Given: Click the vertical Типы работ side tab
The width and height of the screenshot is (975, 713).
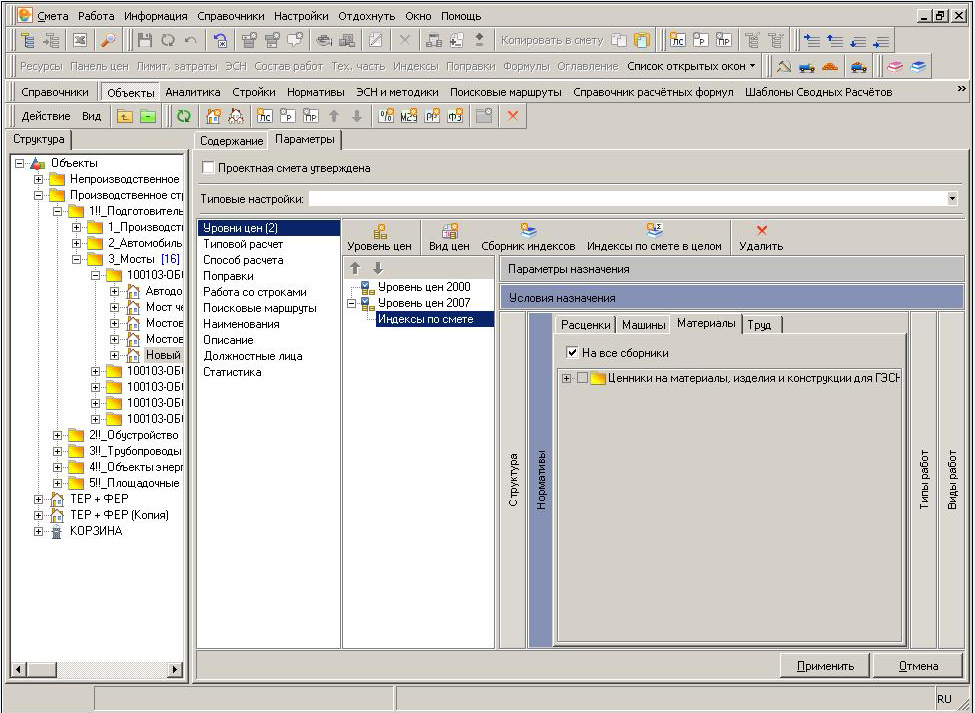Looking at the screenshot, I should click(x=924, y=480).
